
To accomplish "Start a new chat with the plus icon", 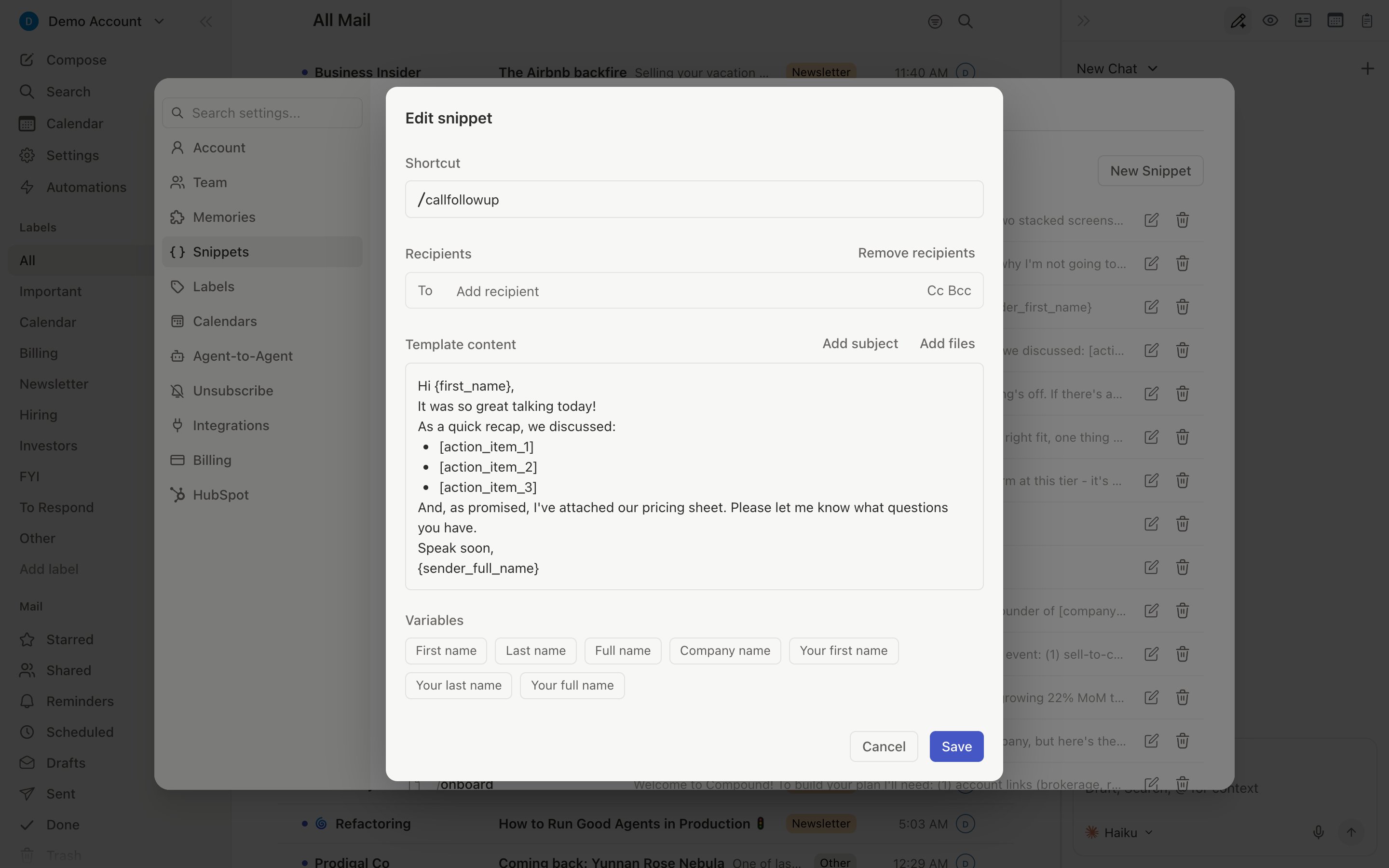I will (x=1367, y=69).
